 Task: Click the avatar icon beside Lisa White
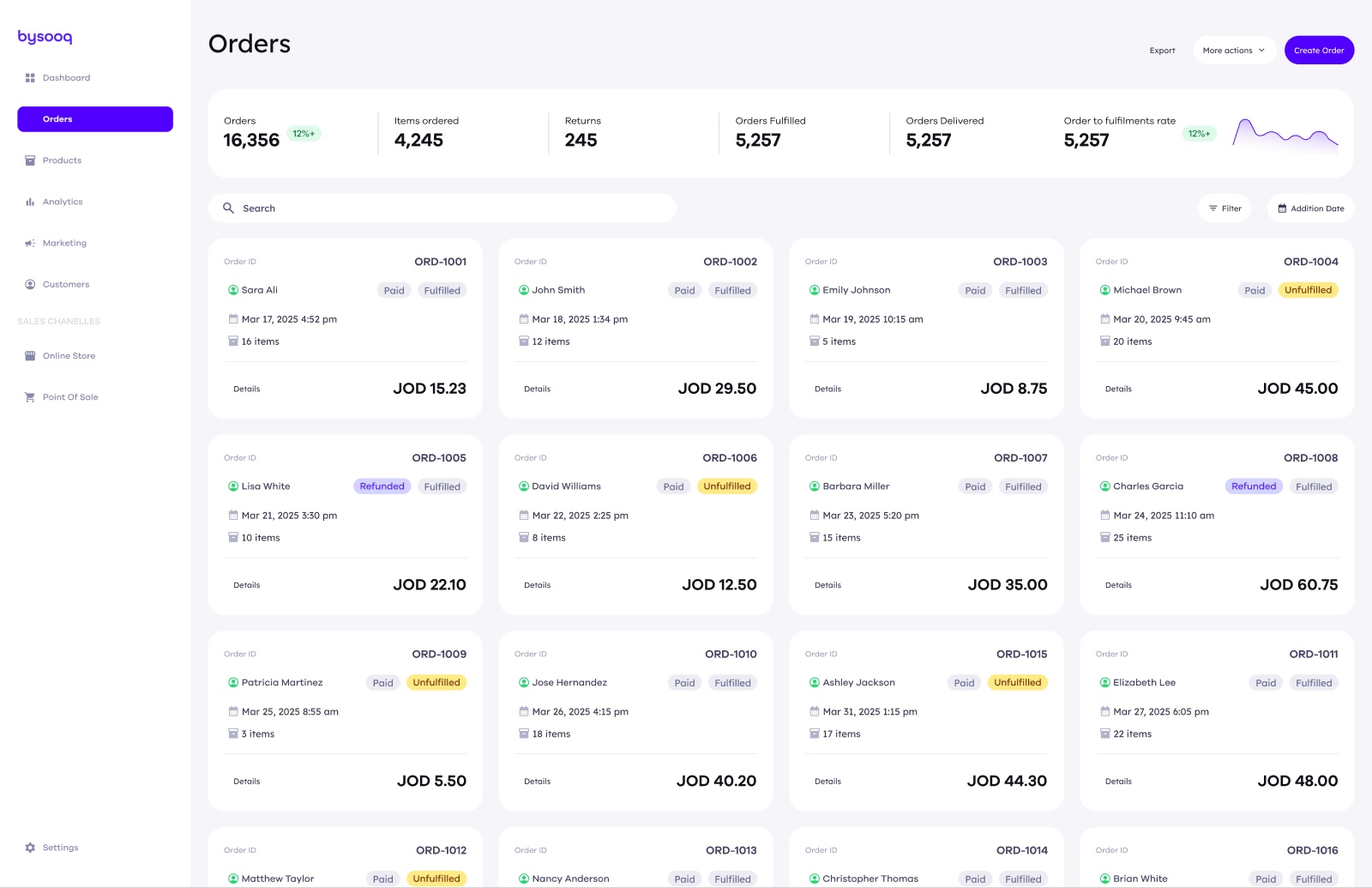click(x=233, y=486)
